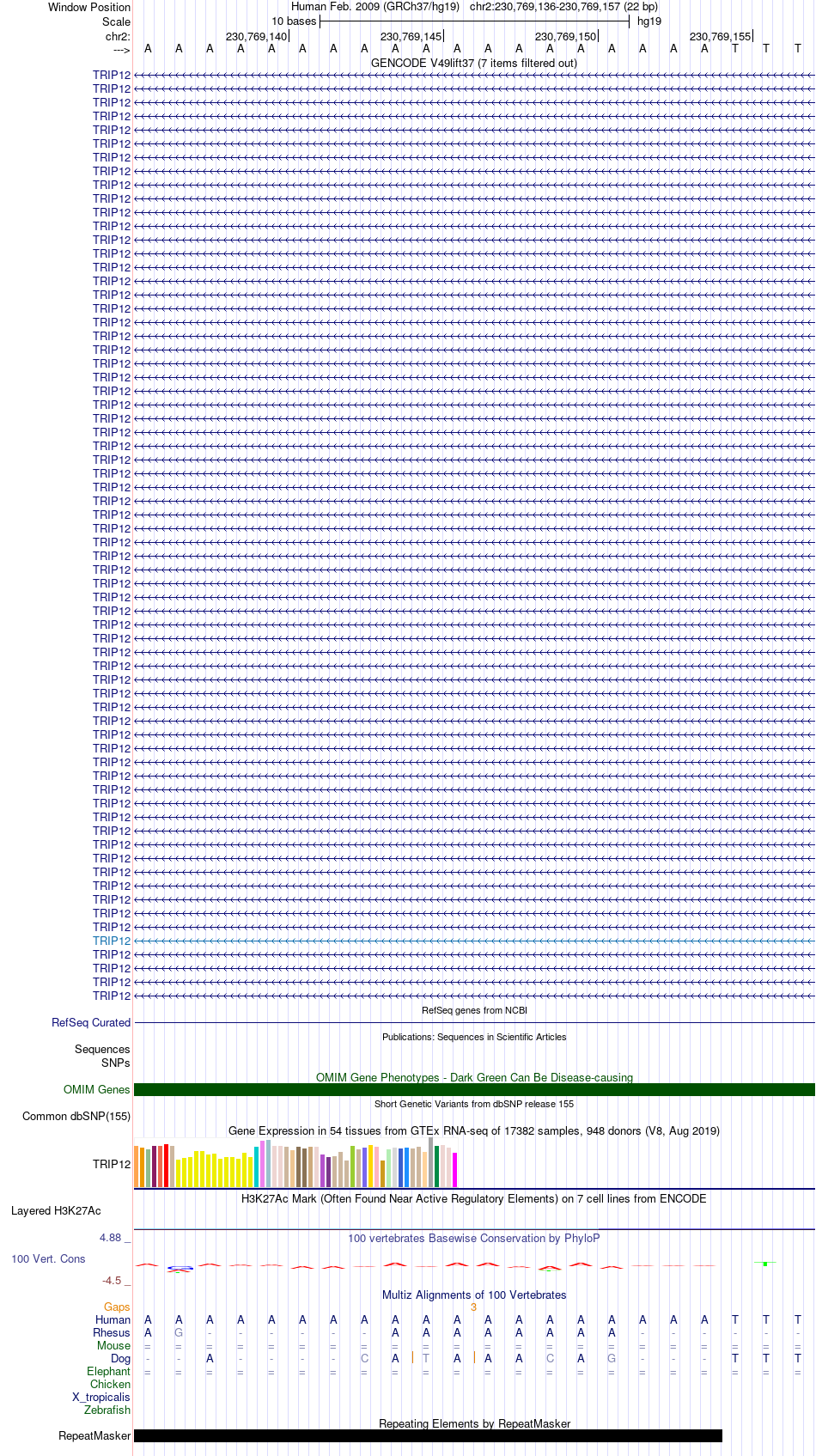Open the 'RefSeq genes from NCBI' track title
Image resolution: width=816 pixels, height=1456 pixels.
pyautogui.click(x=474, y=1010)
